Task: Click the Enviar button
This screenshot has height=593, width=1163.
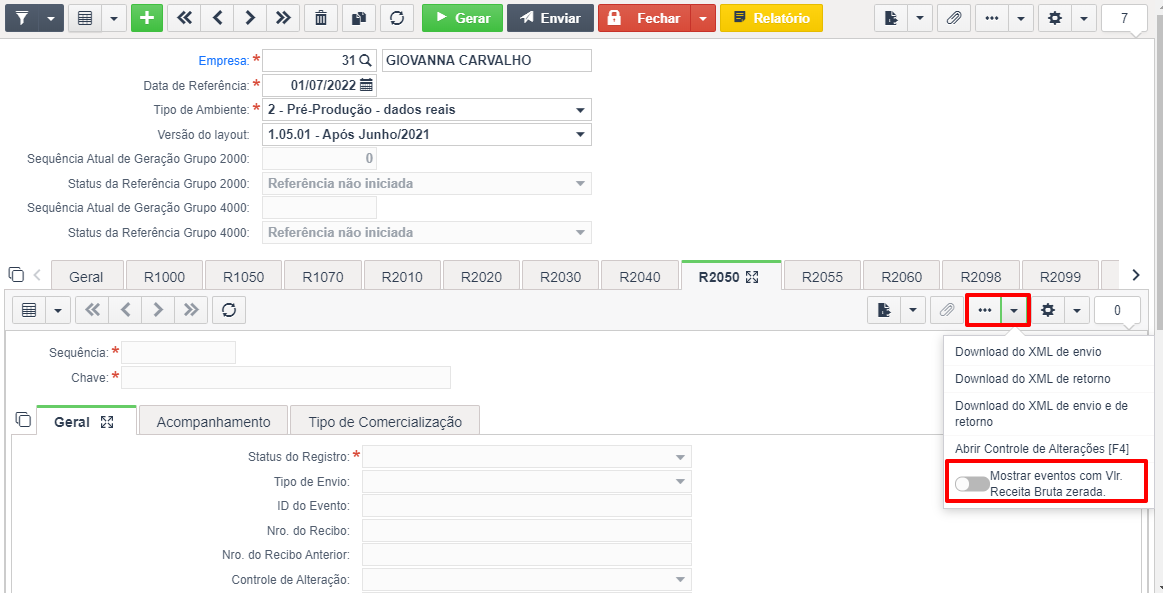Action: [550, 19]
